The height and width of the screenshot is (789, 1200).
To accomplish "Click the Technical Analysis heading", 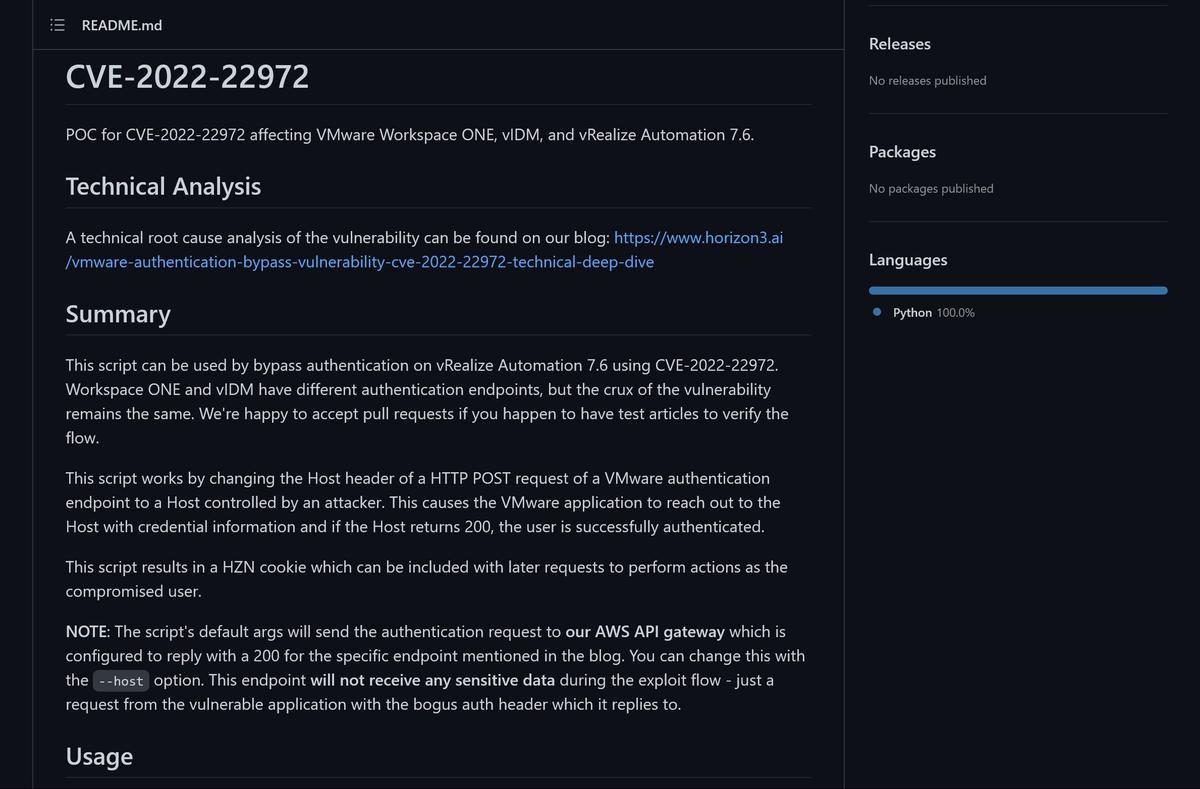I will pyautogui.click(x=163, y=186).
